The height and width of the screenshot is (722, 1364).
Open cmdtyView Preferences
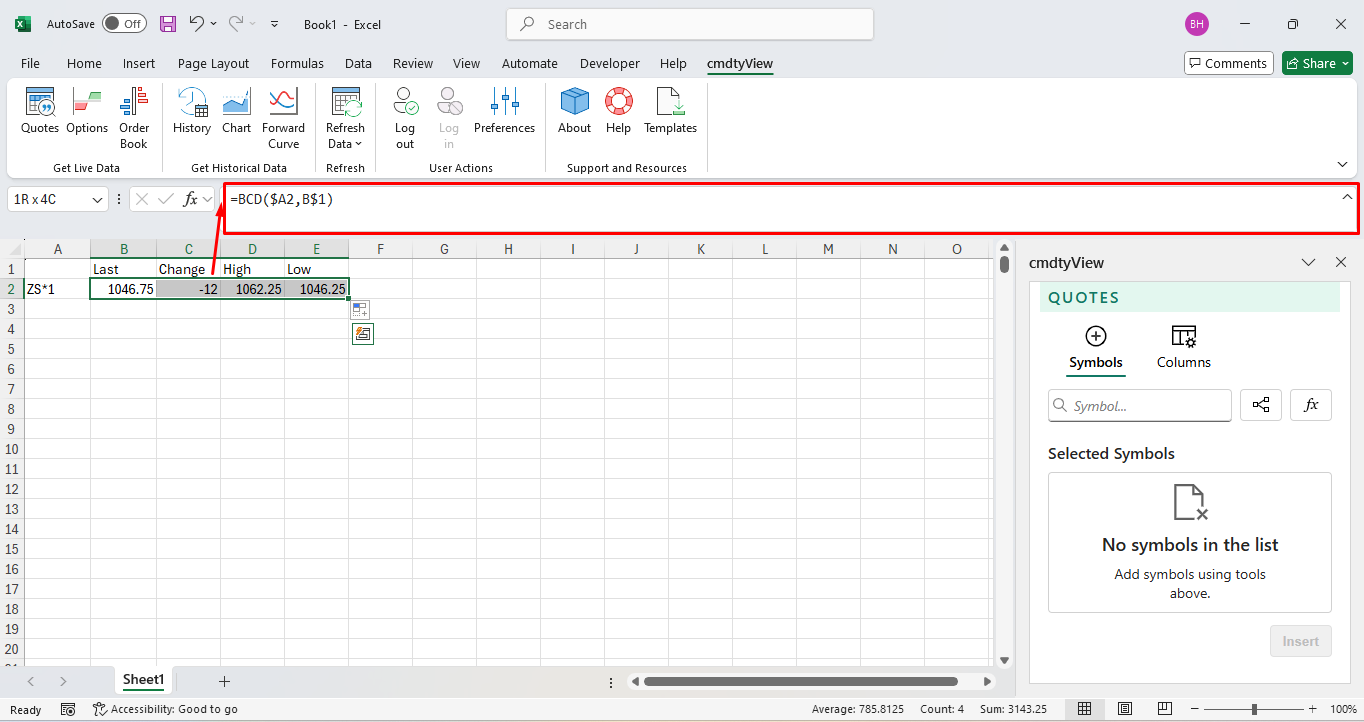(x=504, y=111)
